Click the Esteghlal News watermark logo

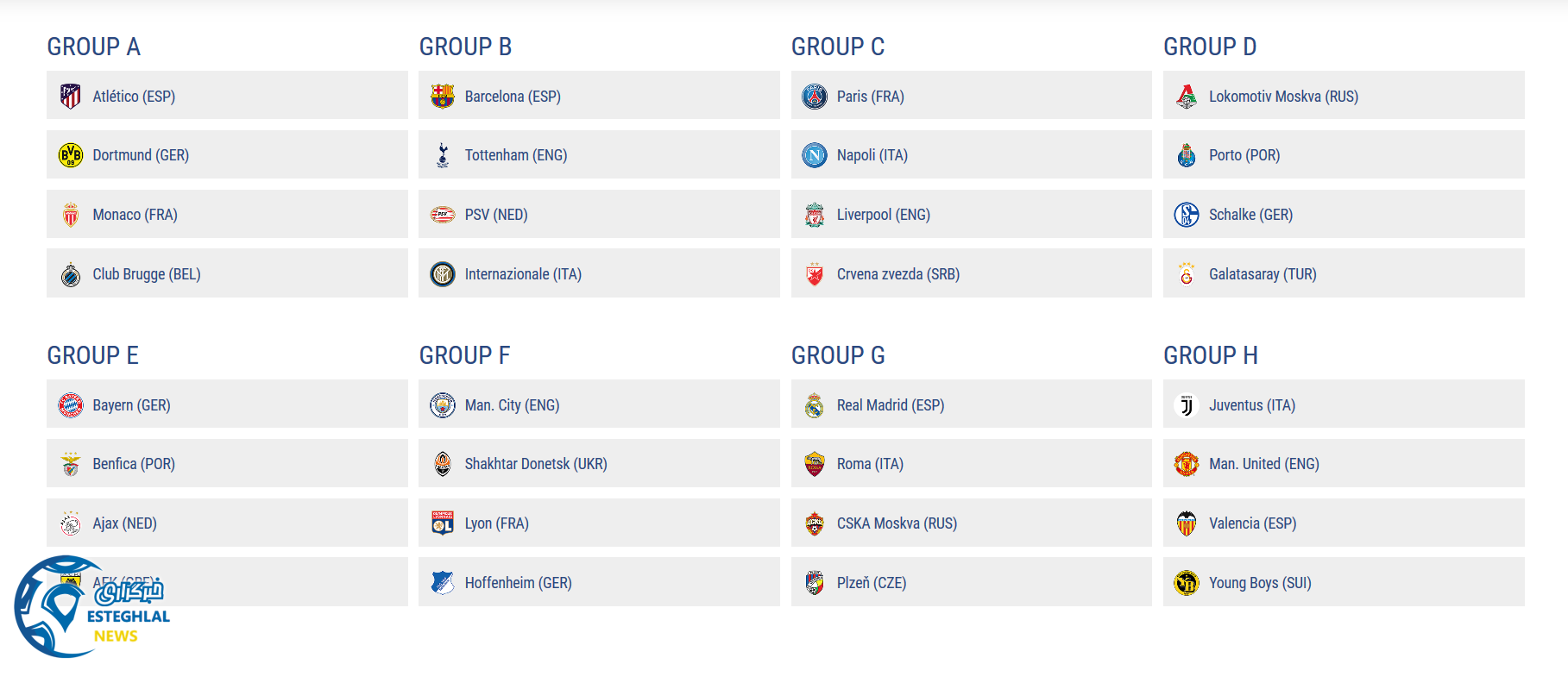point(91,607)
